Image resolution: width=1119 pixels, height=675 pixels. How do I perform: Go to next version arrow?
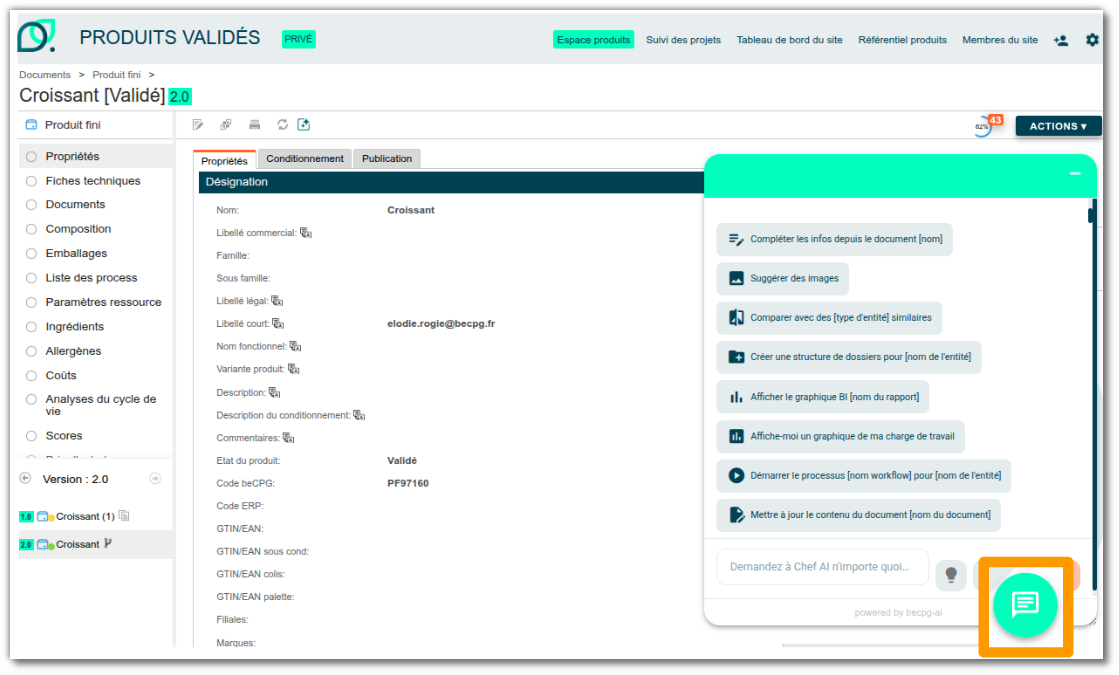click(x=155, y=479)
